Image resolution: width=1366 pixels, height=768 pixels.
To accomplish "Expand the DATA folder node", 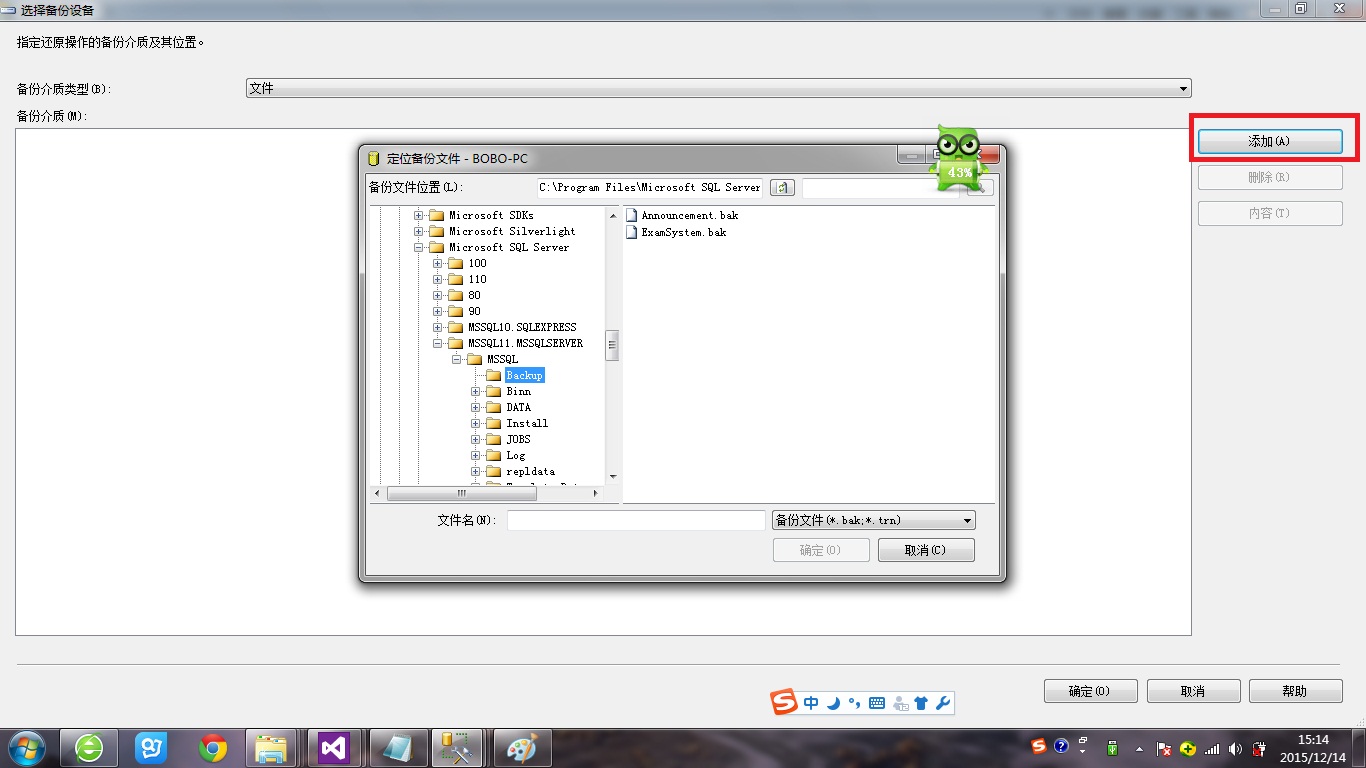I will [476, 407].
